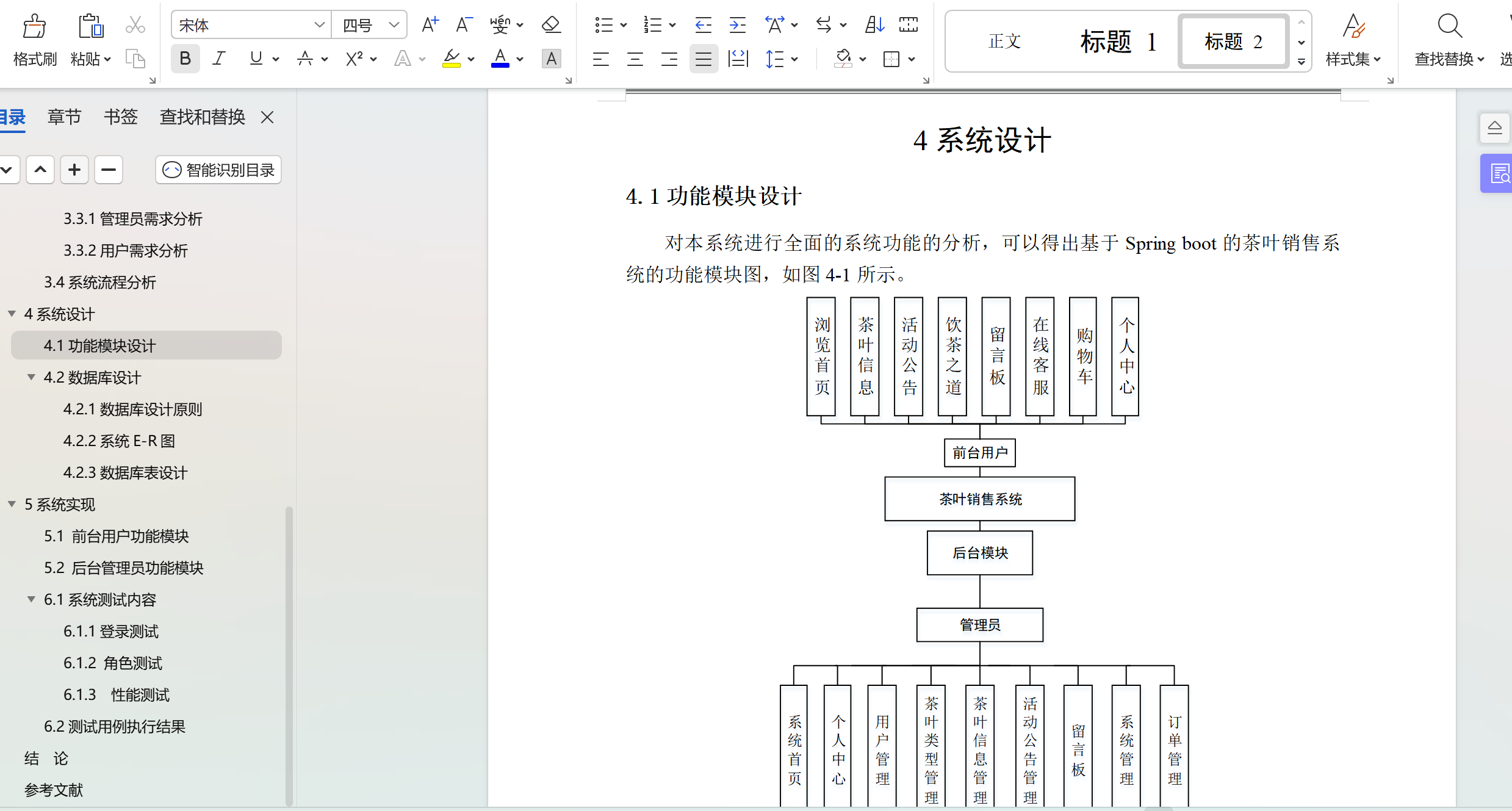Image resolution: width=1512 pixels, height=811 pixels.
Task: Click the clear formatting eraser icon
Action: click(550, 25)
